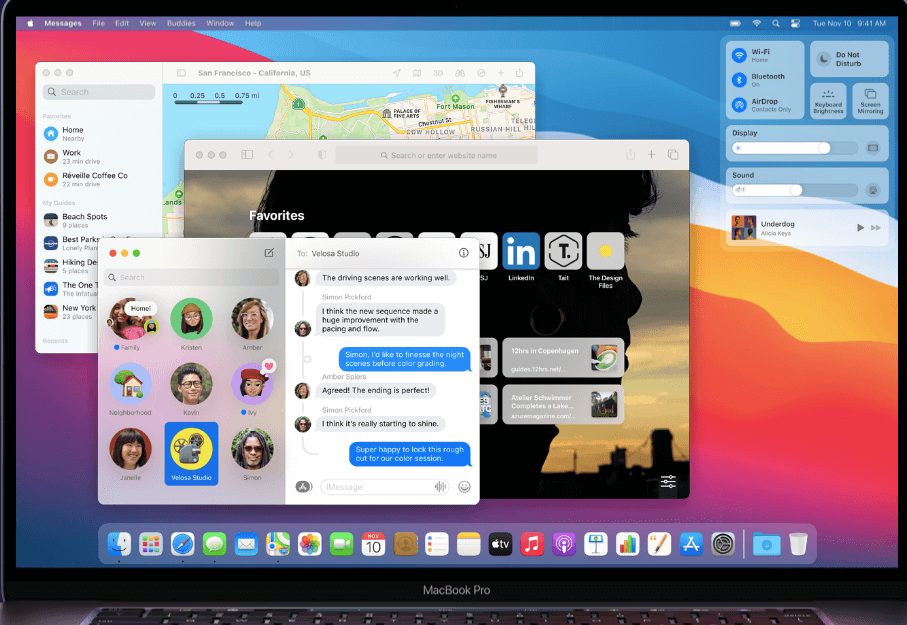Open Screen Mirroring control

click(x=870, y=101)
